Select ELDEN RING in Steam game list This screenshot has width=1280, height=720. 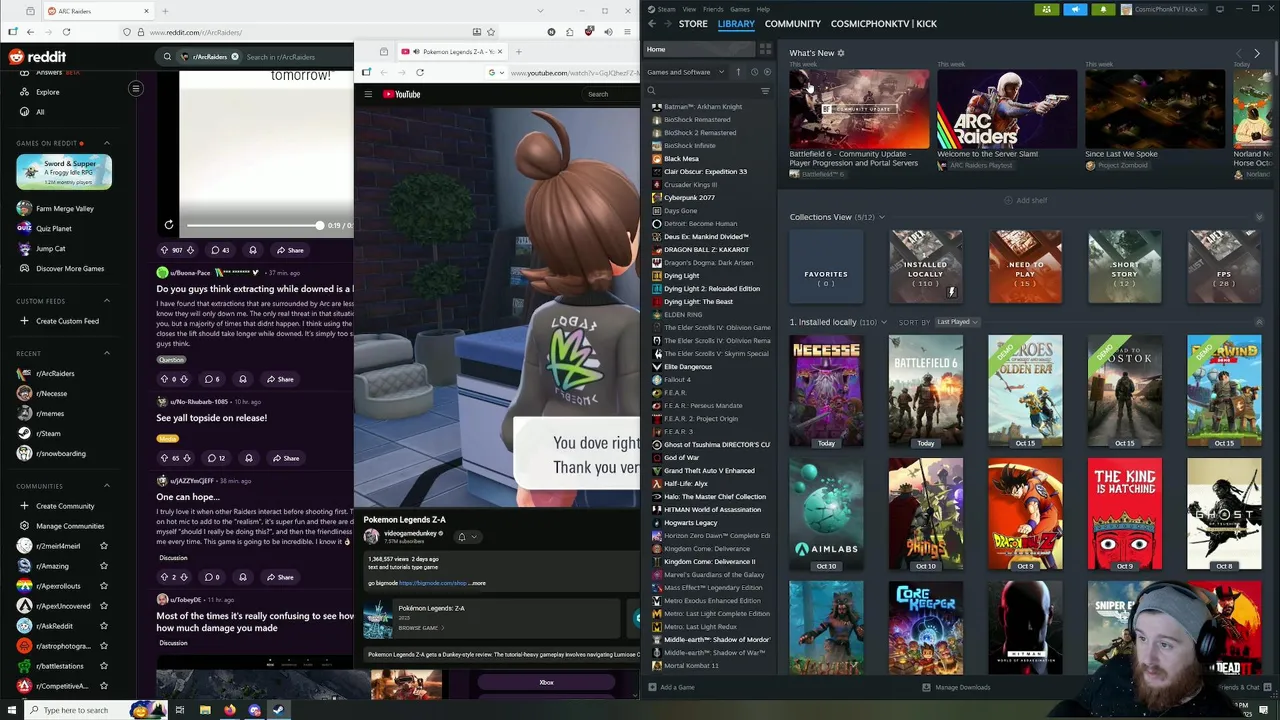682,314
